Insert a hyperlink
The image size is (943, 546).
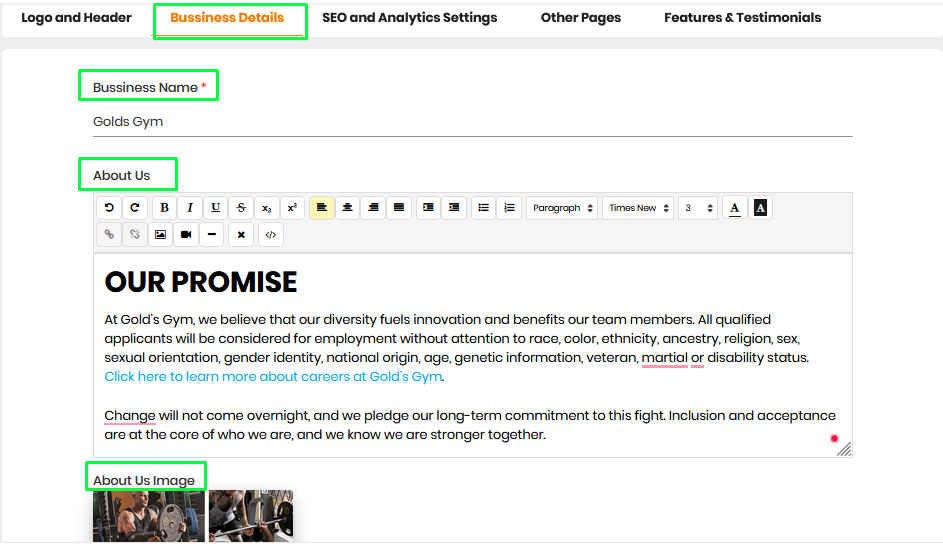(109, 235)
